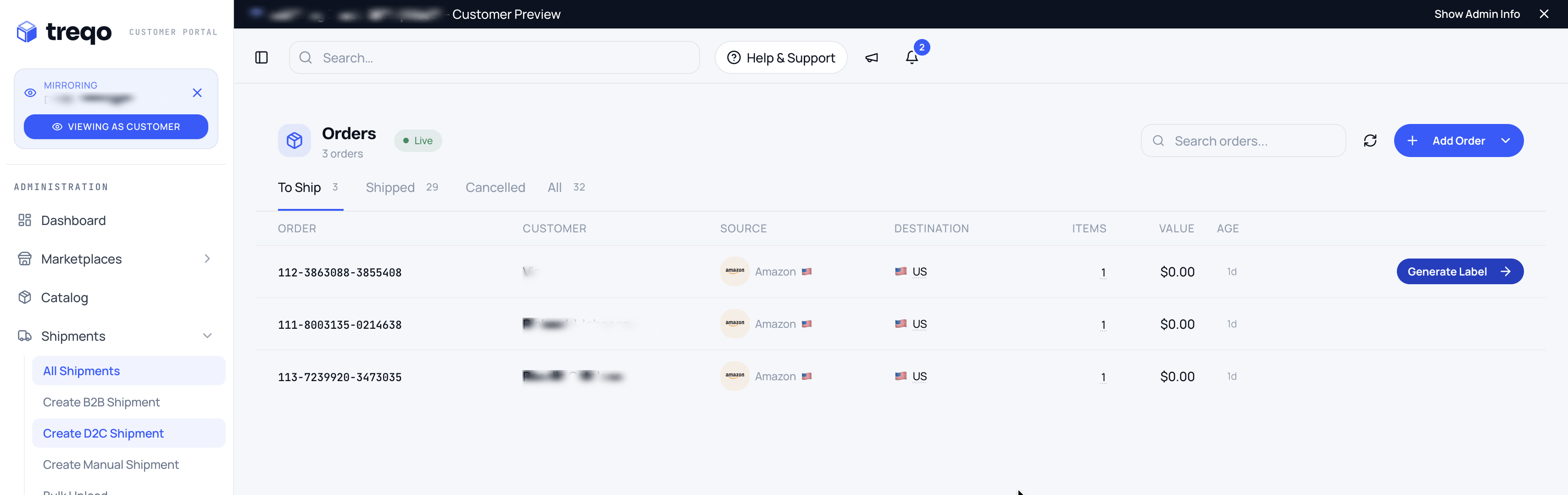Click the DESTINATION column header
Image resolution: width=1568 pixels, height=495 pixels.
click(931, 229)
